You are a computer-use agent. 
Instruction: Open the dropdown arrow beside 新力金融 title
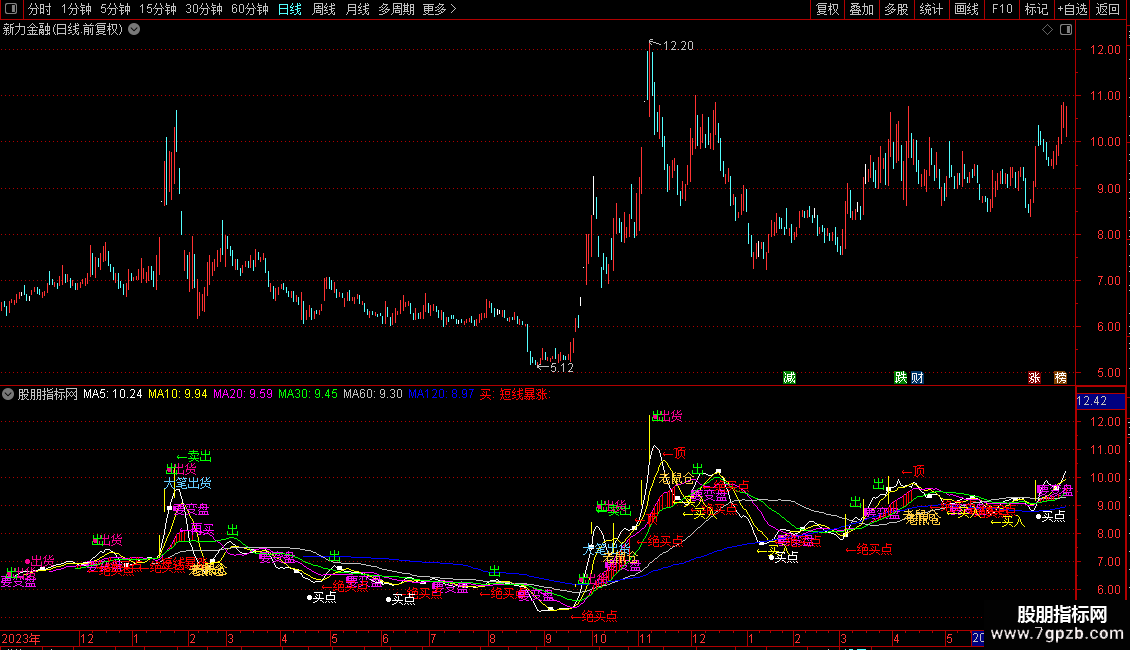(x=134, y=30)
